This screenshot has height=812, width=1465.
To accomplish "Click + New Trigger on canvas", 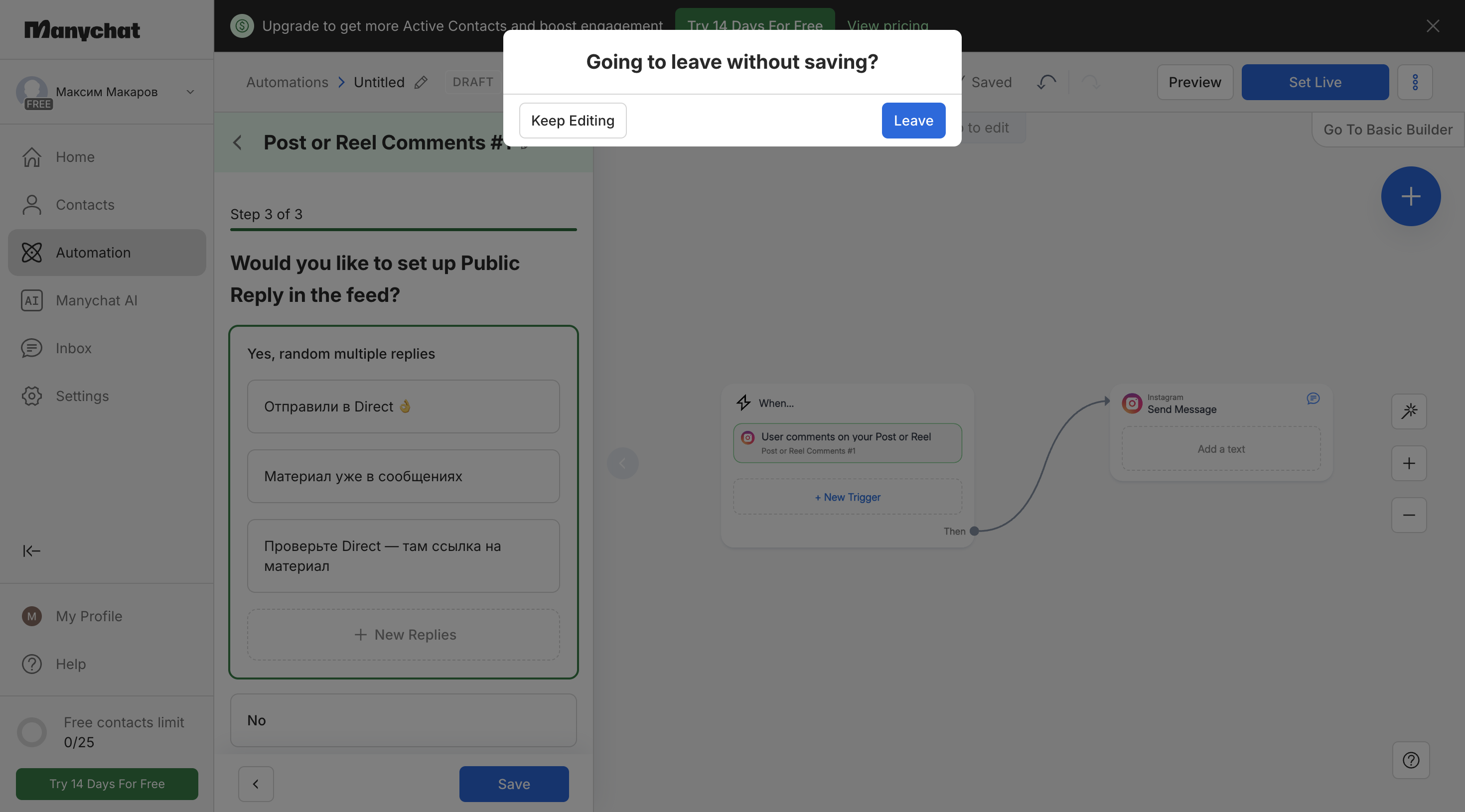I will point(848,497).
